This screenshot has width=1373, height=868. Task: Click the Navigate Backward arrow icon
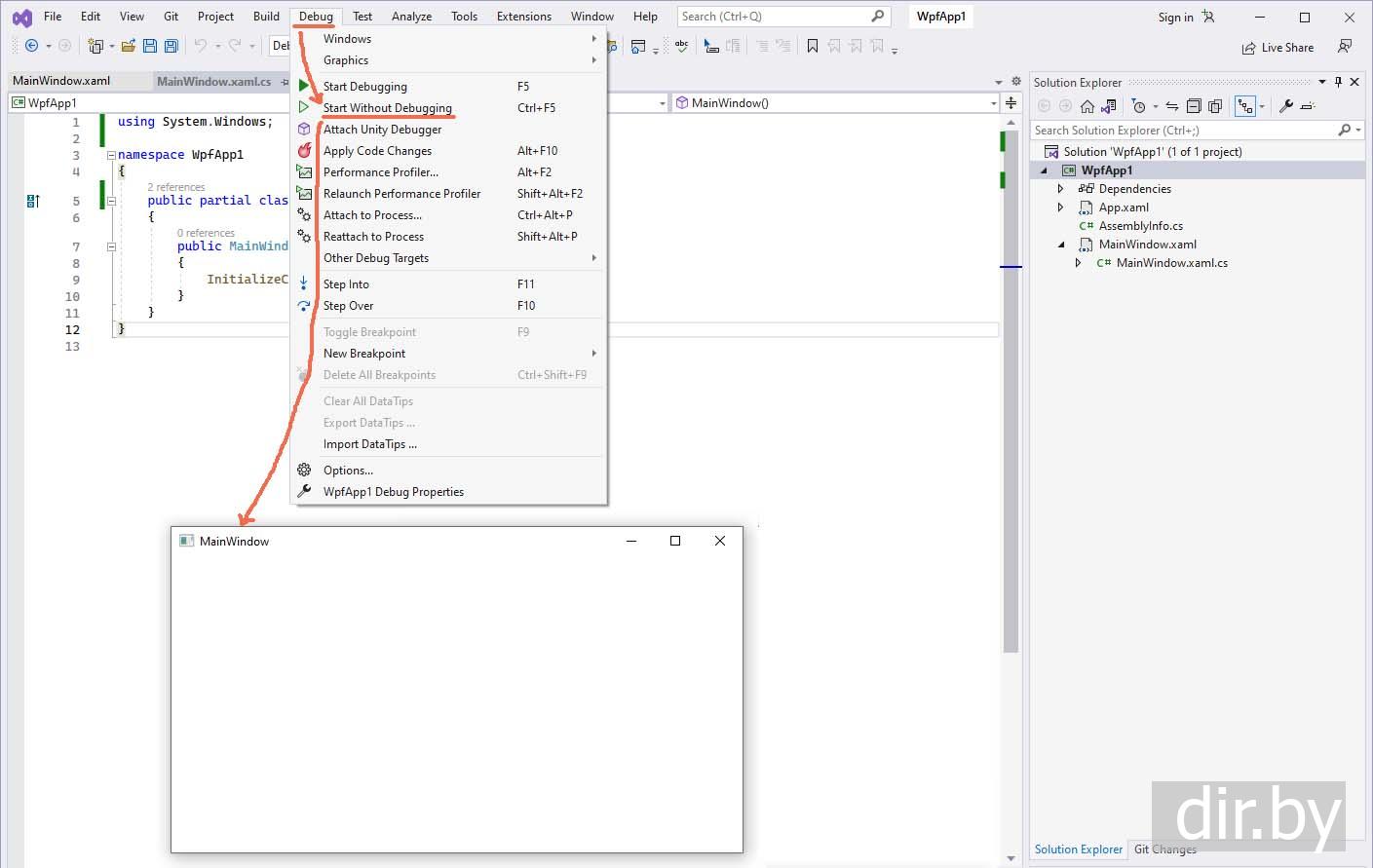click(31, 46)
